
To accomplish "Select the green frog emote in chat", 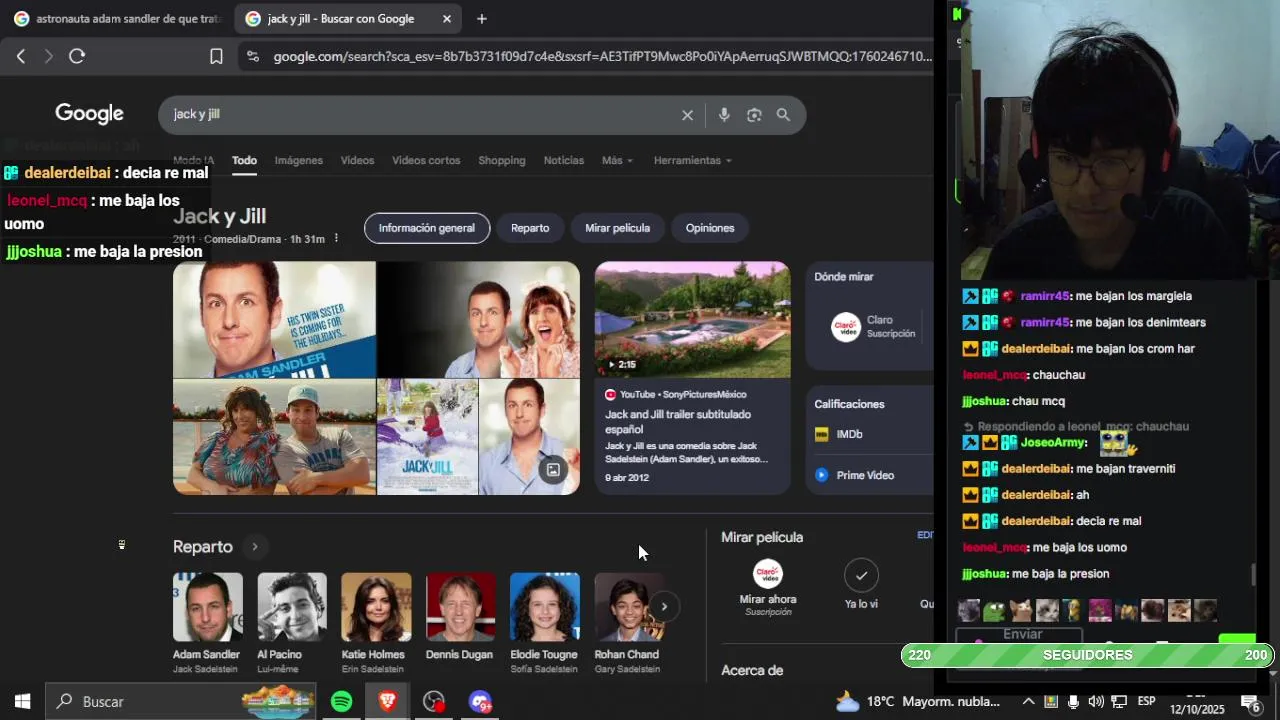I will pyautogui.click(x=994, y=610).
